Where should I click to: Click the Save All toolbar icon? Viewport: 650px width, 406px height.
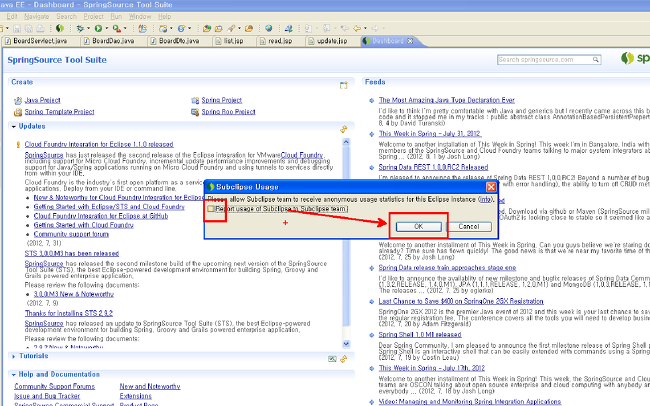coord(29,29)
